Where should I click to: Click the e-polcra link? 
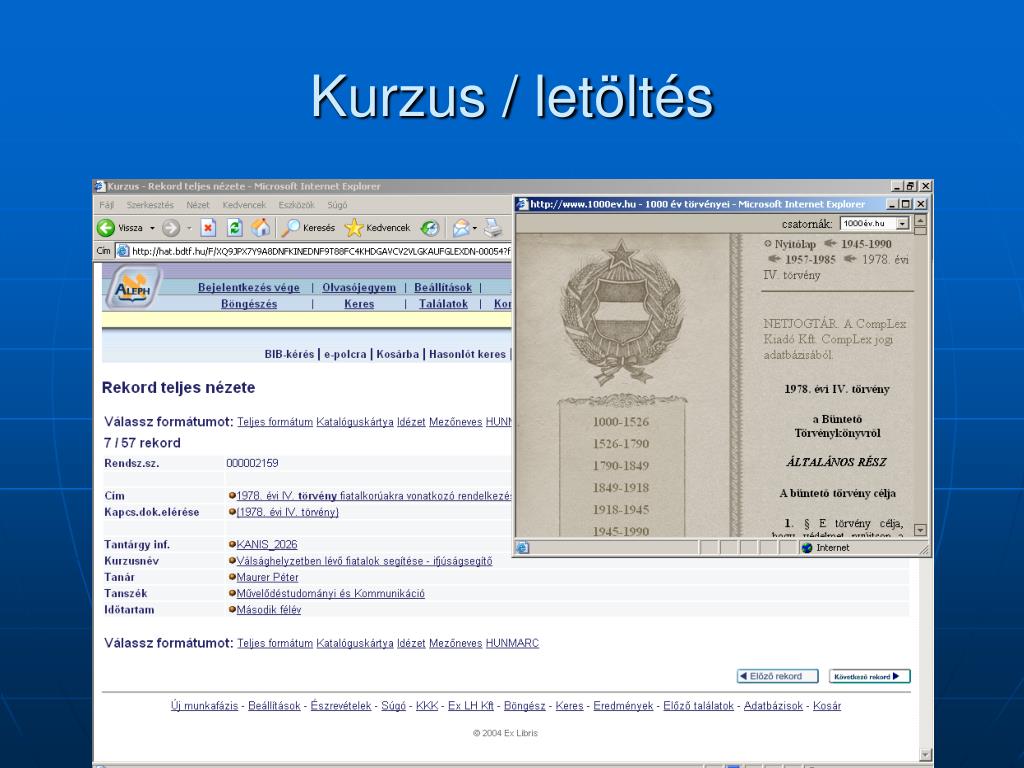(x=345, y=355)
